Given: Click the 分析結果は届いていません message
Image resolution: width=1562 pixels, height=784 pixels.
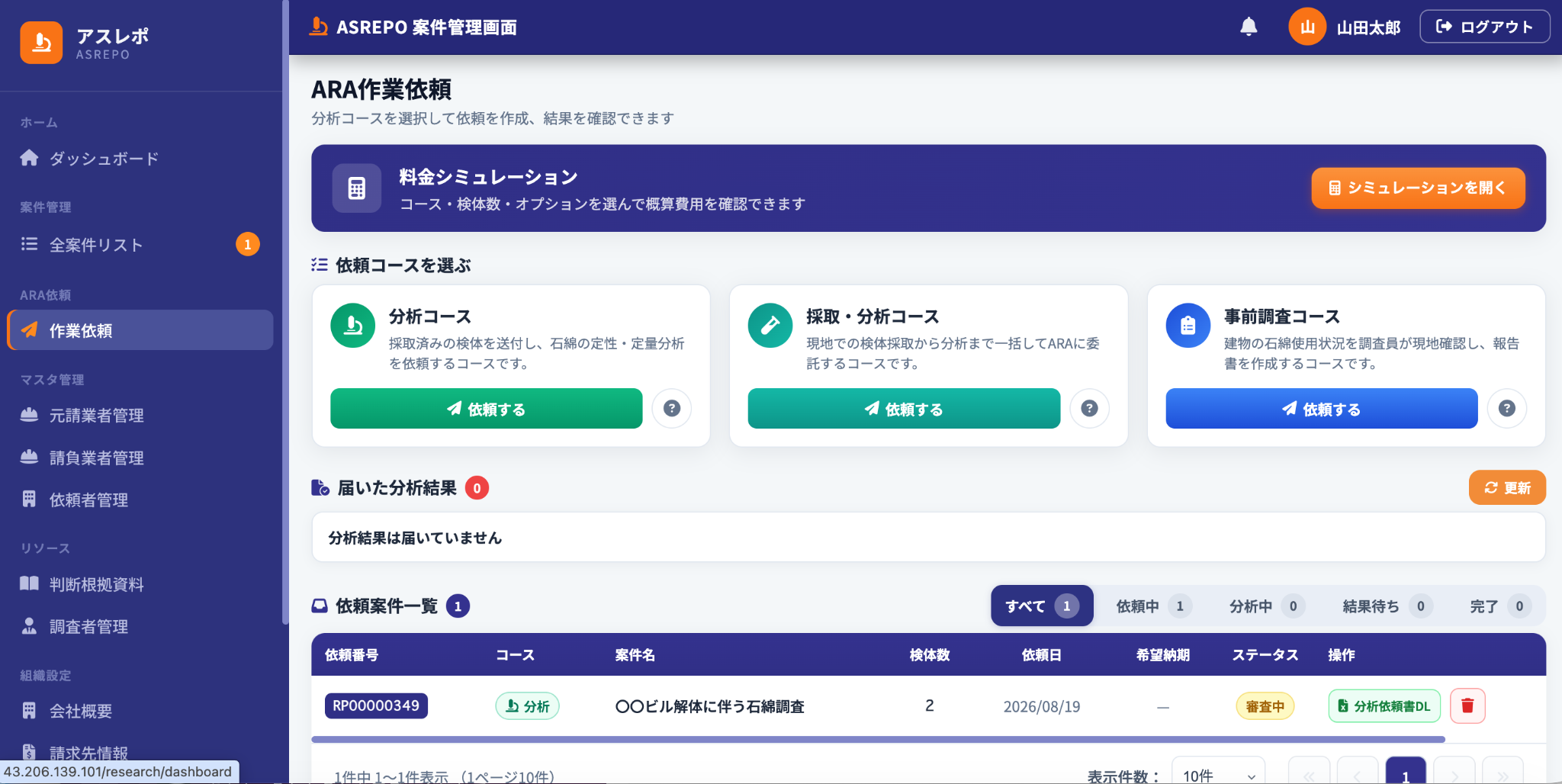Looking at the screenshot, I should pos(415,538).
